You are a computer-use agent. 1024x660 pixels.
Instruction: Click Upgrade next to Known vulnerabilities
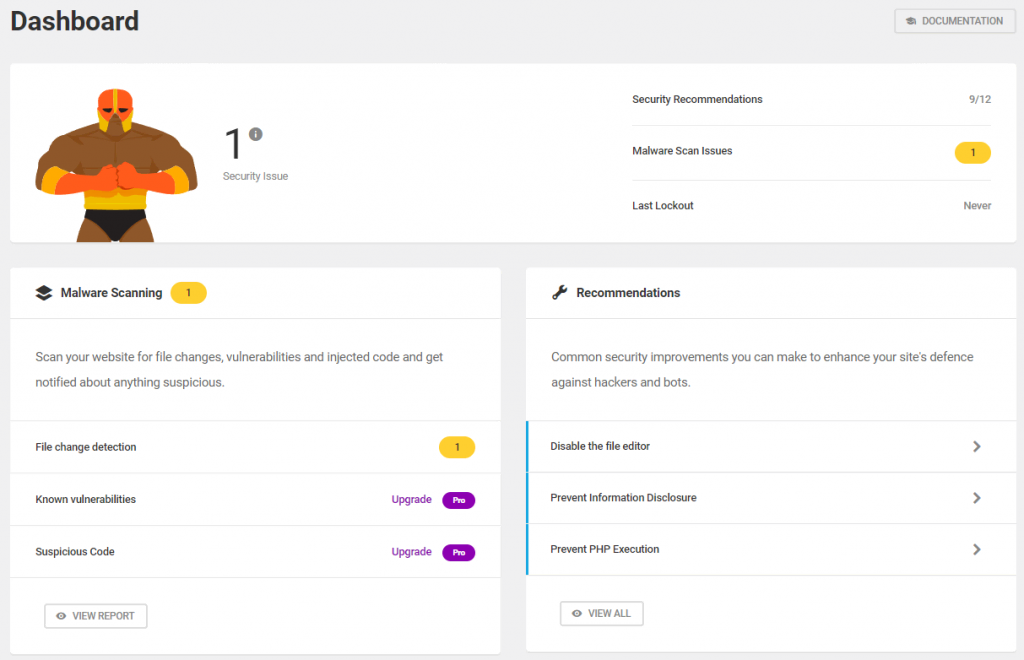pos(411,500)
